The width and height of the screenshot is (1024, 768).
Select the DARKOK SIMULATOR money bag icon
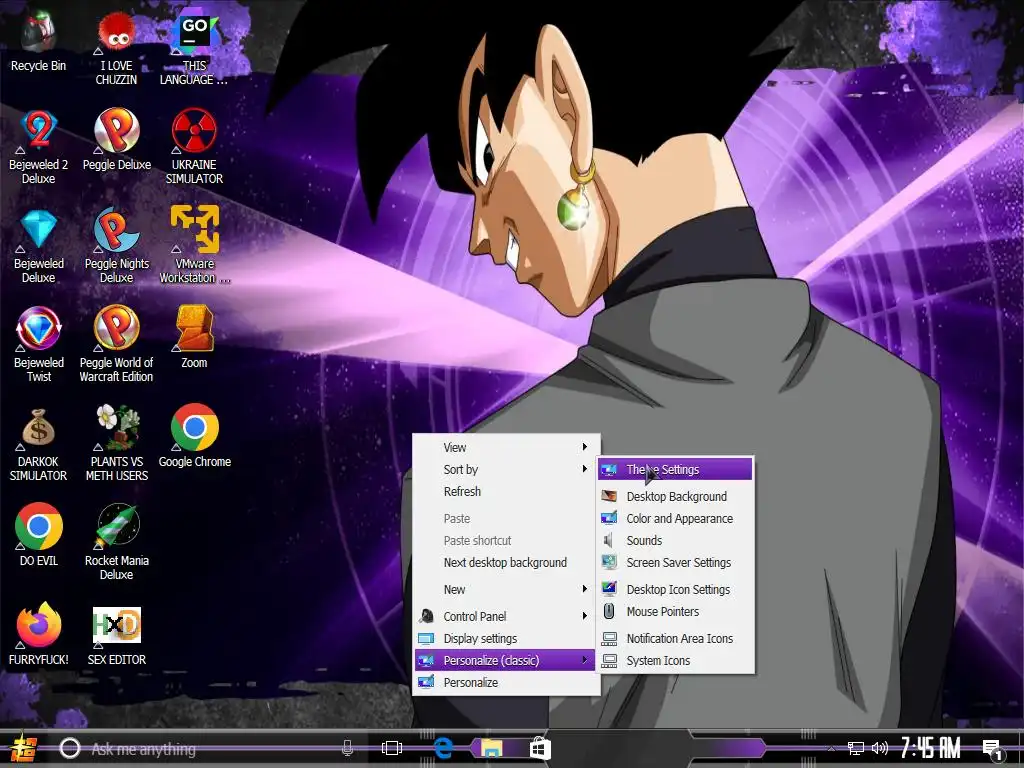click(x=39, y=445)
